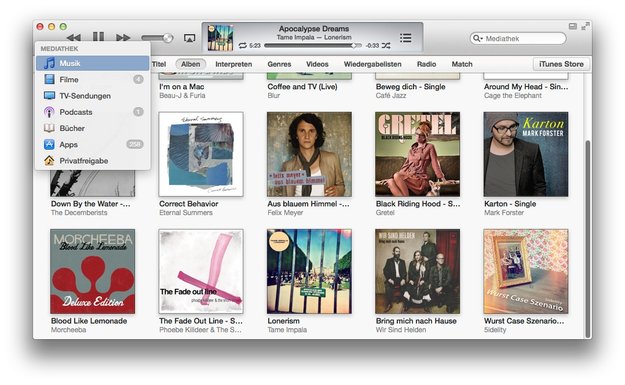Switch to the Interpreten tab
The image size is (625, 385).
point(234,64)
